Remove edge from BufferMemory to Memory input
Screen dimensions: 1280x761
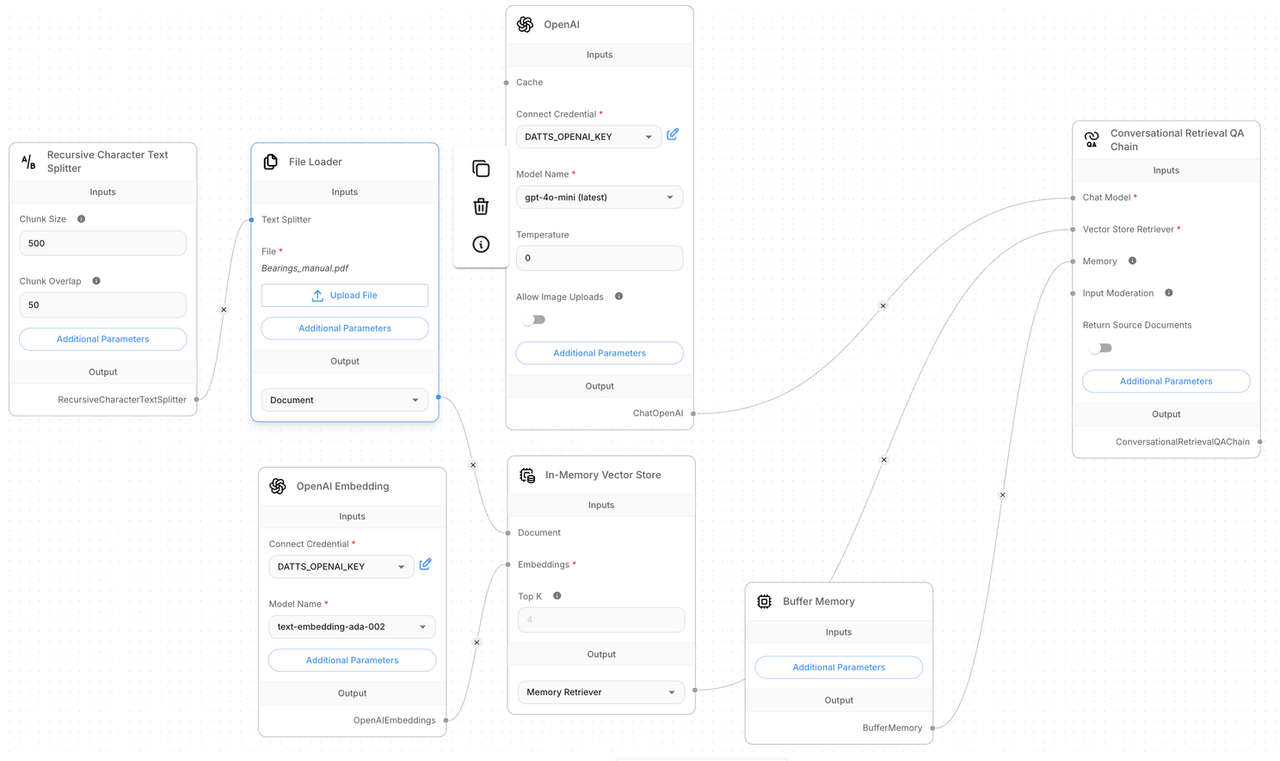pyautogui.click(x=1003, y=495)
